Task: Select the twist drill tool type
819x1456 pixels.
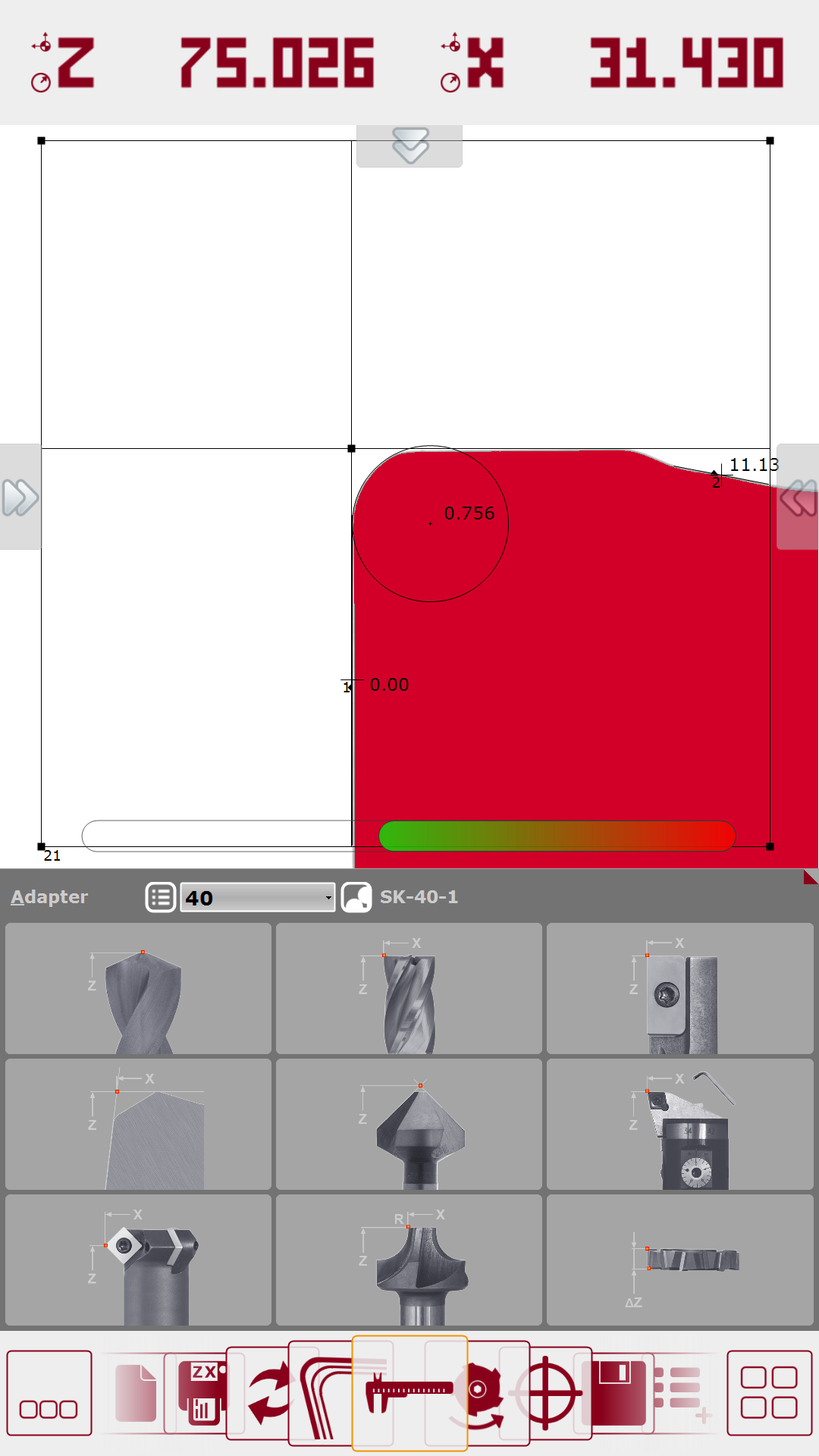Action: point(138,988)
